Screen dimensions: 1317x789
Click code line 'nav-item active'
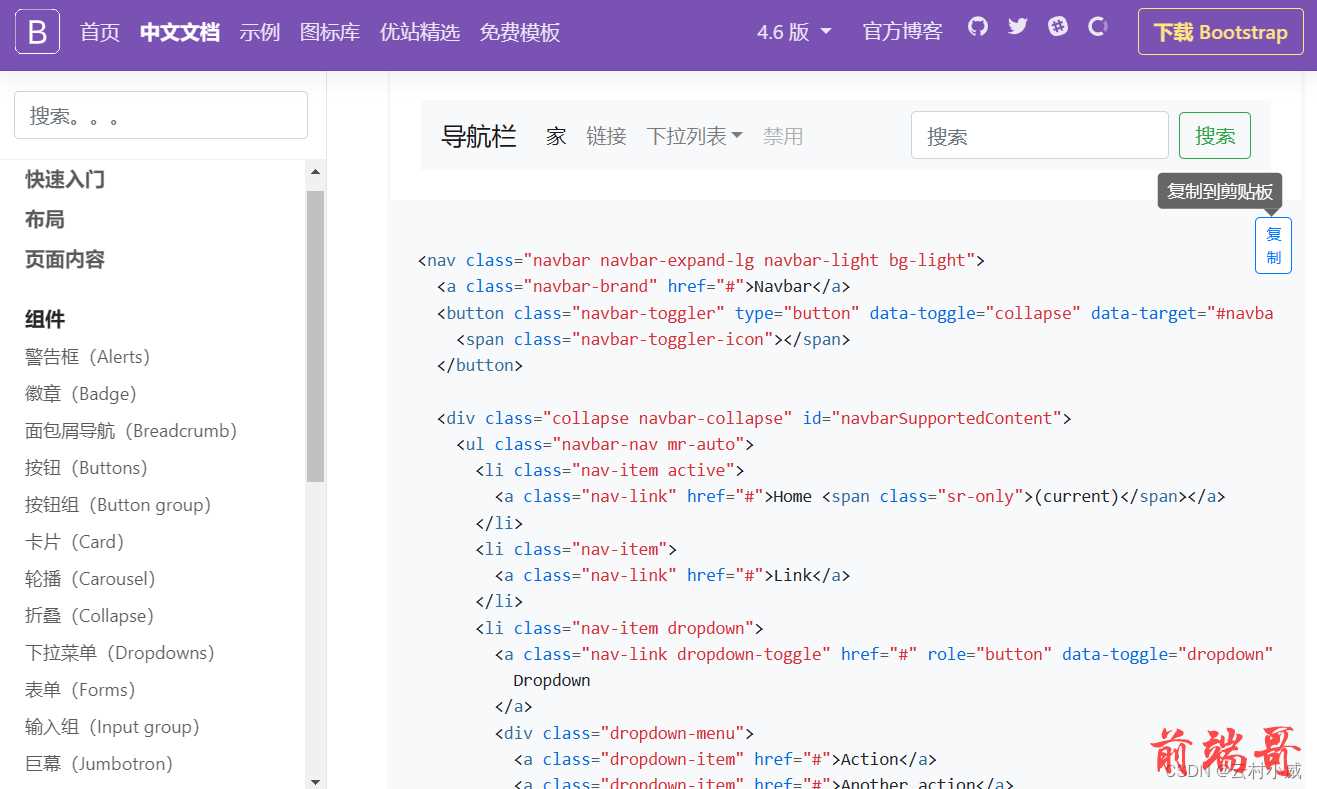pyautogui.click(x=610, y=470)
